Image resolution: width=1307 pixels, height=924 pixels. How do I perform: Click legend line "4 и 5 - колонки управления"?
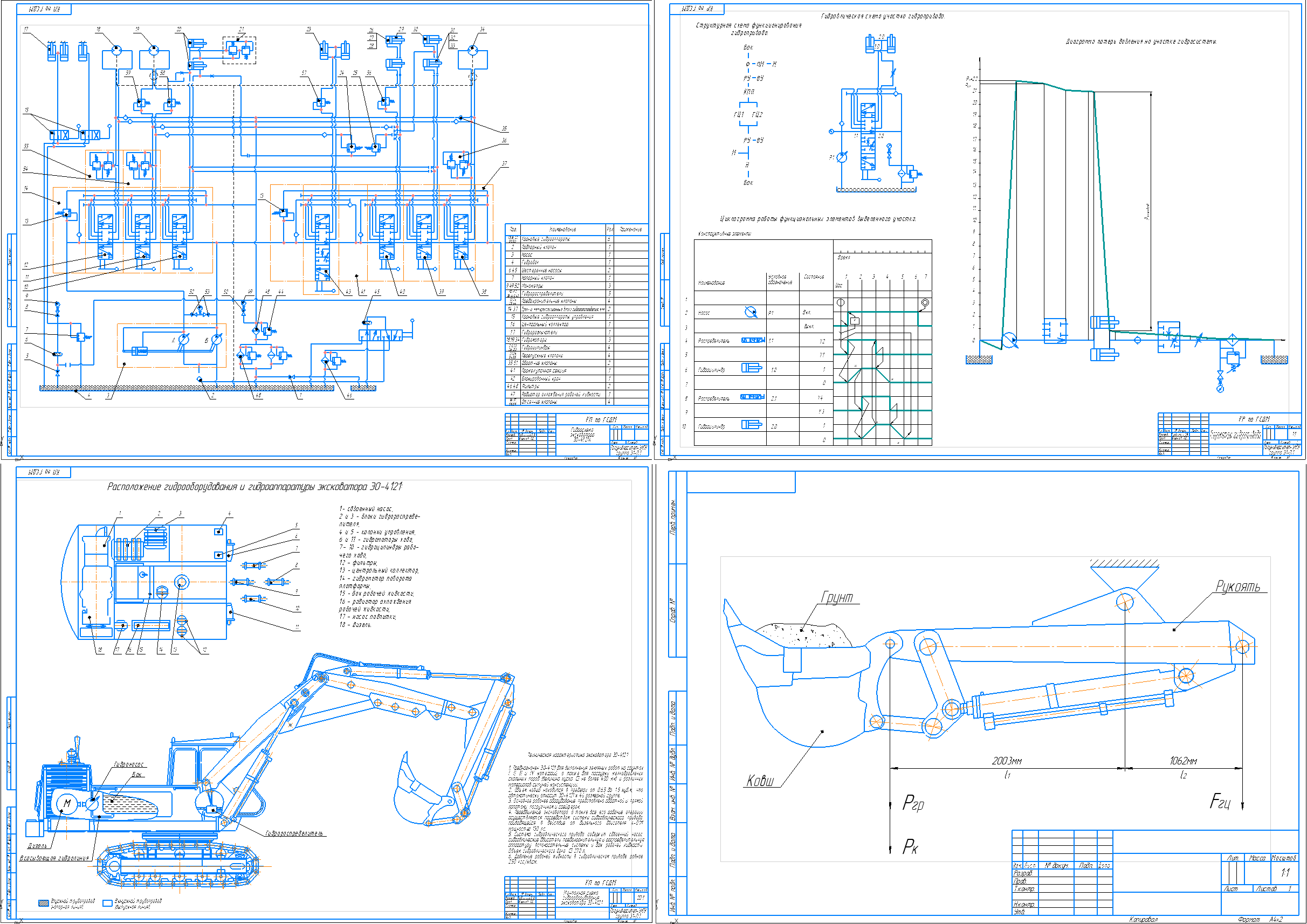377,532
